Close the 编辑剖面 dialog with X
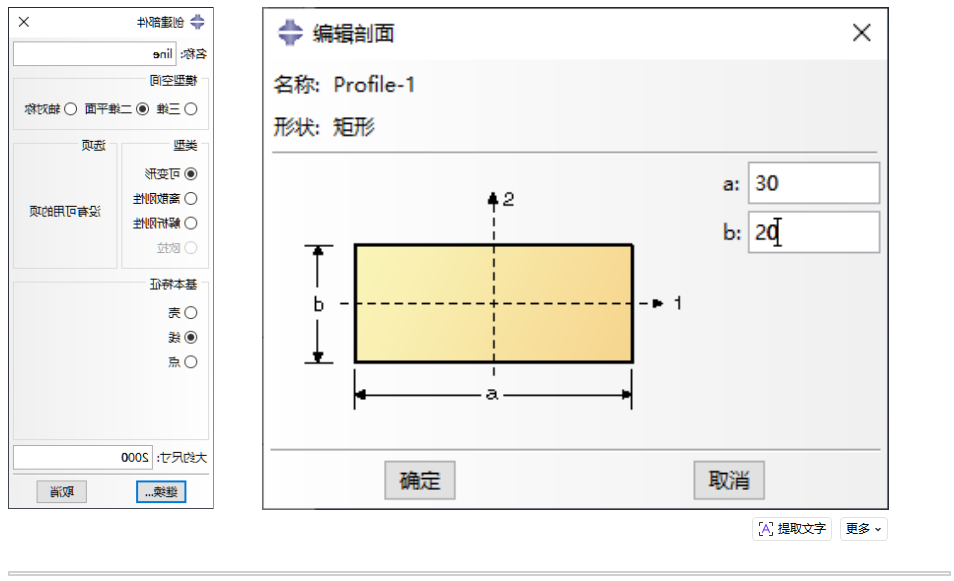Image resolution: width=954 pixels, height=581 pixels. (x=862, y=32)
